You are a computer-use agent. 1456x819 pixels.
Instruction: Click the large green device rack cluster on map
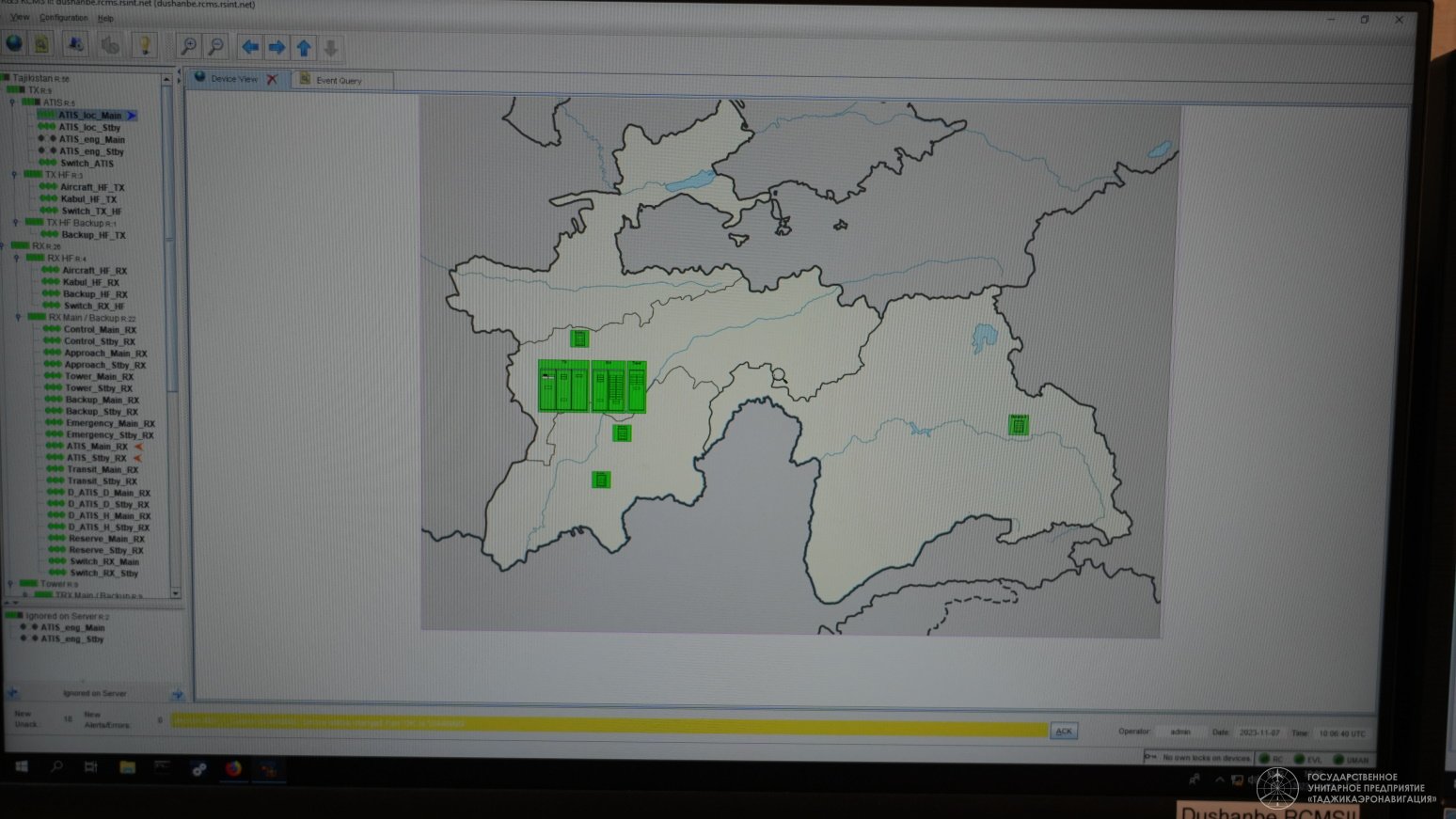pyautogui.click(x=592, y=386)
